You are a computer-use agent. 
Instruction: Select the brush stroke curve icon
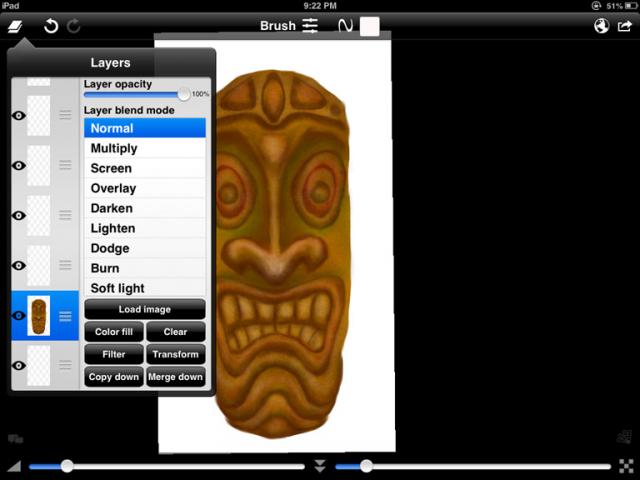coord(346,26)
